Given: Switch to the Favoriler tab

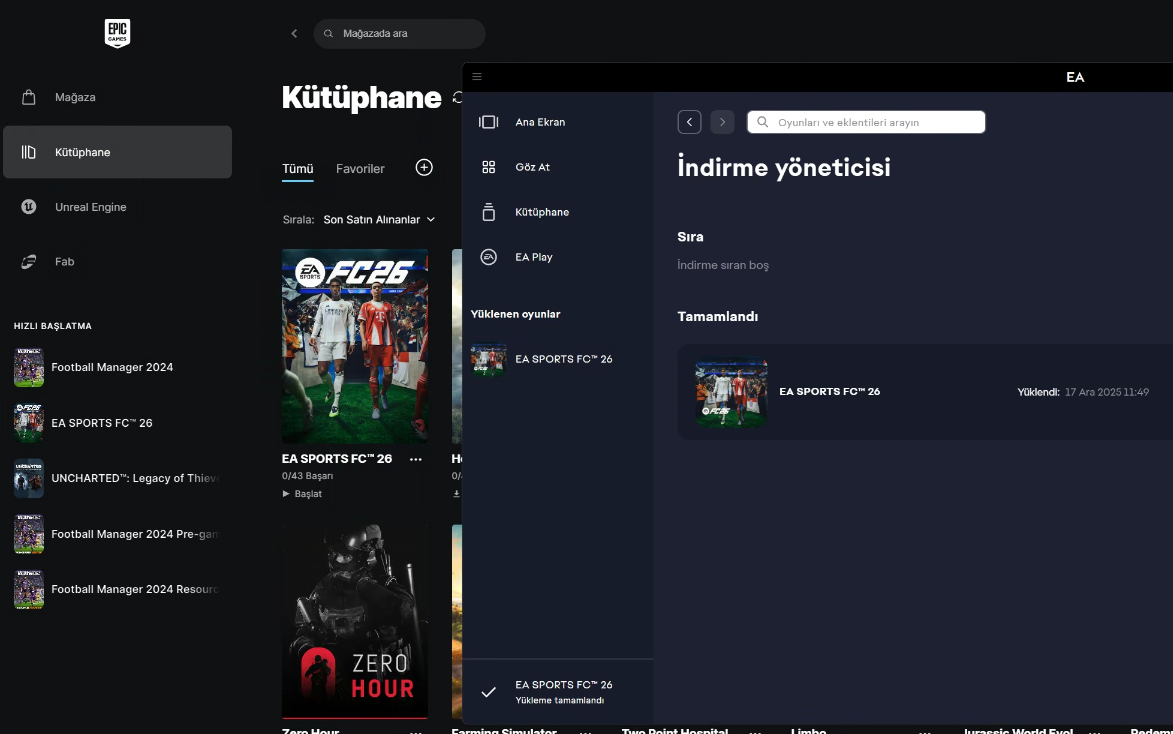Looking at the screenshot, I should coord(360,168).
